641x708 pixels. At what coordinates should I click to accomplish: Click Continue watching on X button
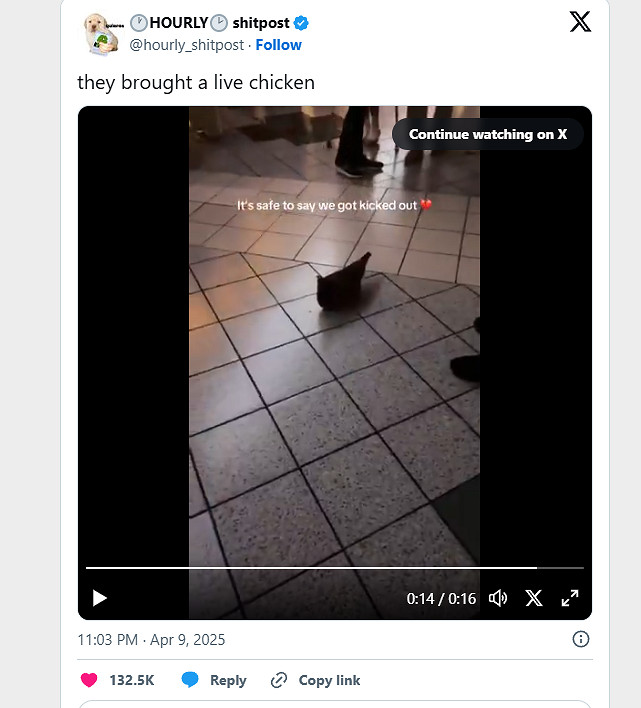click(x=488, y=134)
